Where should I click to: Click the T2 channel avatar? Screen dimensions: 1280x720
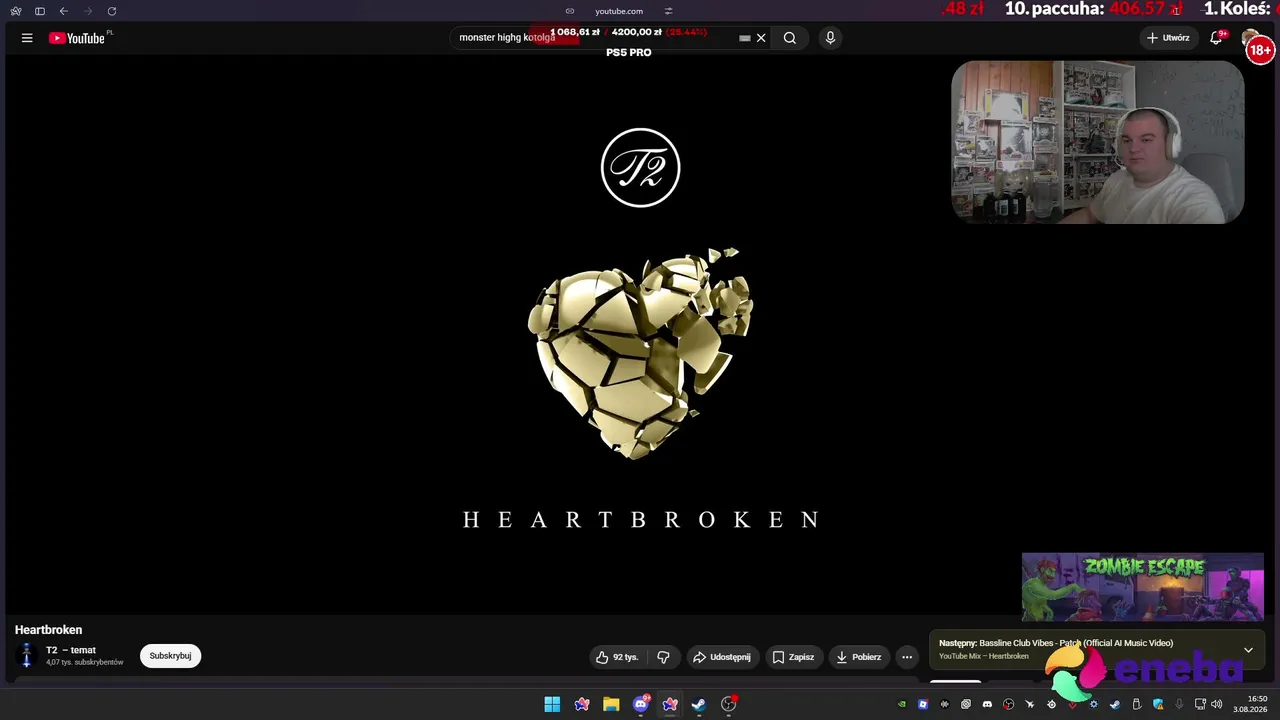pyautogui.click(x=27, y=656)
